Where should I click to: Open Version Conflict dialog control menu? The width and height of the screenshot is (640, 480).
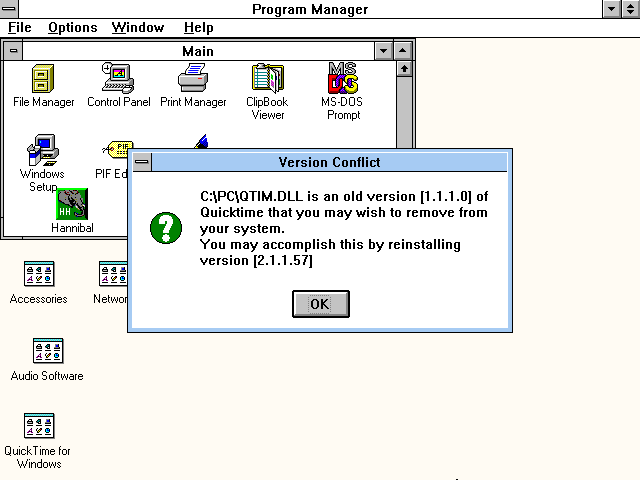pyautogui.click(x=142, y=162)
